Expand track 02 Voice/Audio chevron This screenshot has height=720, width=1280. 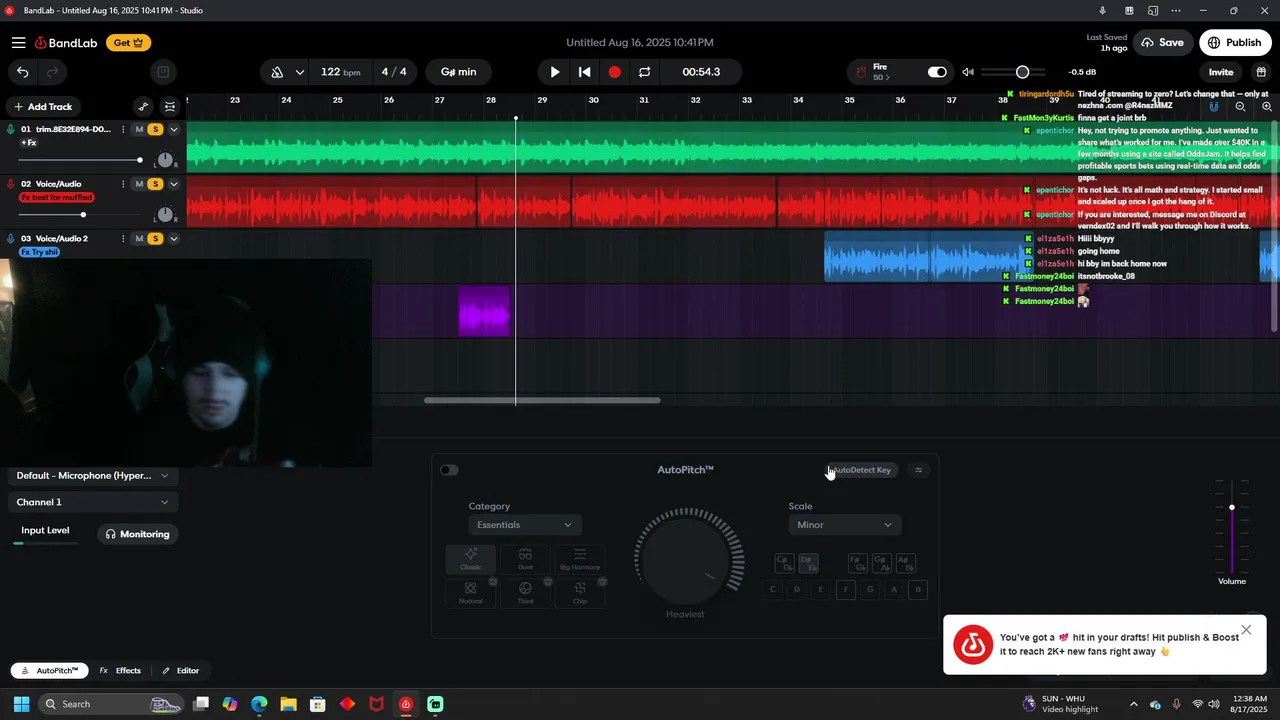(174, 184)
